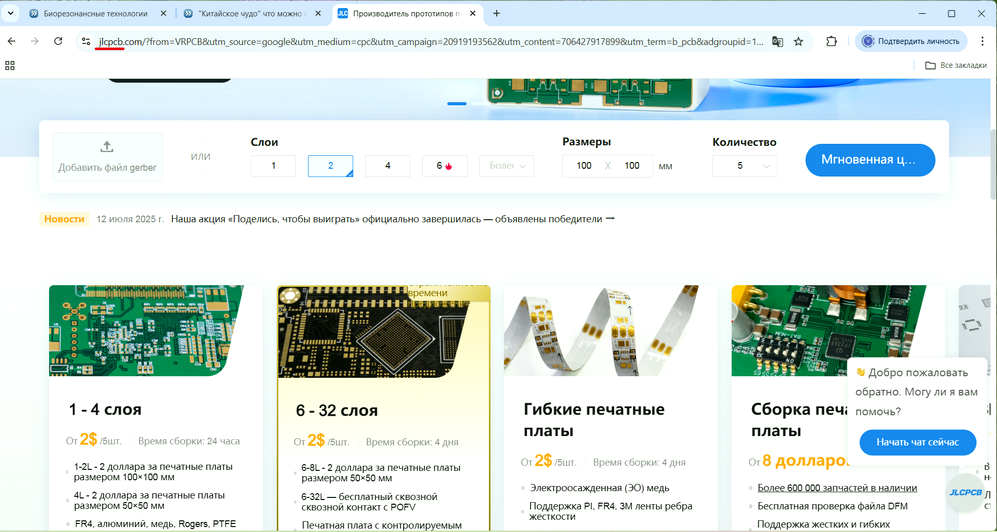This screenshot has height=532, width=997.
Task: Open tab search dropdown arrow
Action: [x=10, y=13]
